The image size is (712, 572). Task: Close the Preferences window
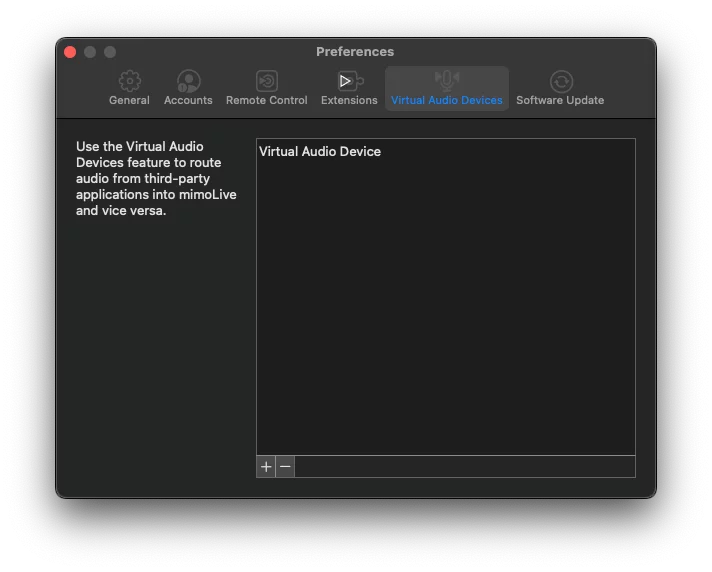[x=70, y=52]
